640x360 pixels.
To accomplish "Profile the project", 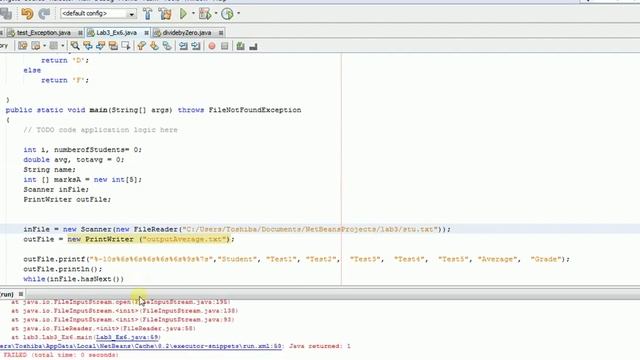I will (227, 13).
